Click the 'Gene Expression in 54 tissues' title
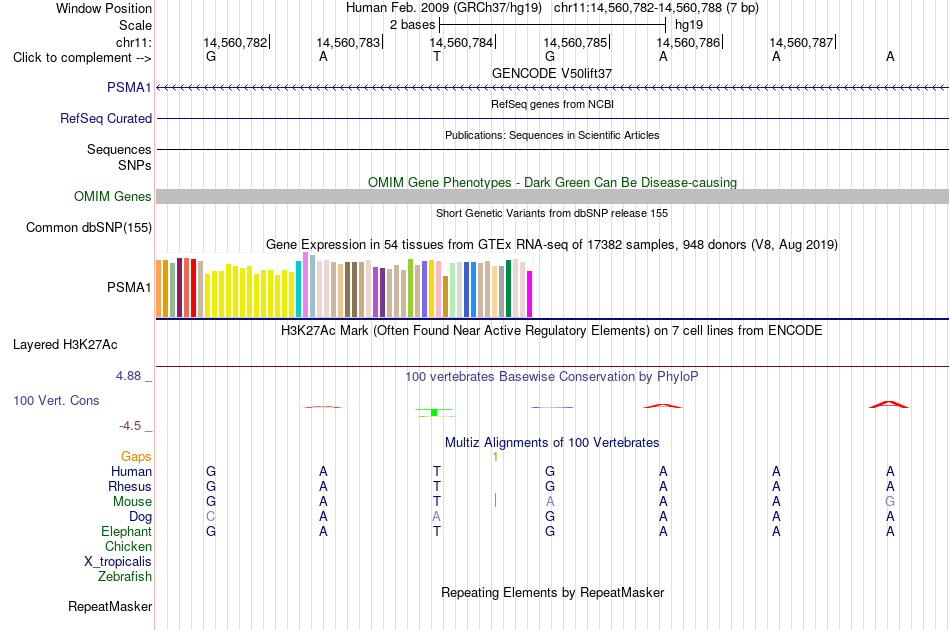 [552, 245]
